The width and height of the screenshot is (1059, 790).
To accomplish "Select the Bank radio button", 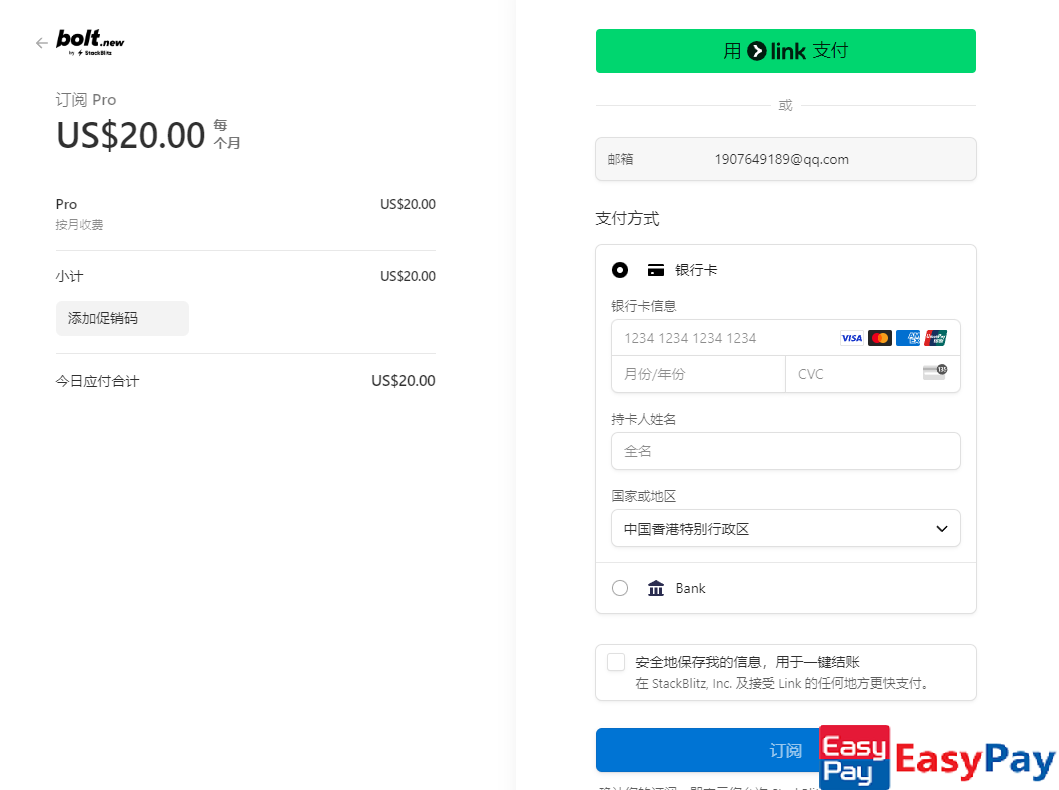I will click(620, 588).
